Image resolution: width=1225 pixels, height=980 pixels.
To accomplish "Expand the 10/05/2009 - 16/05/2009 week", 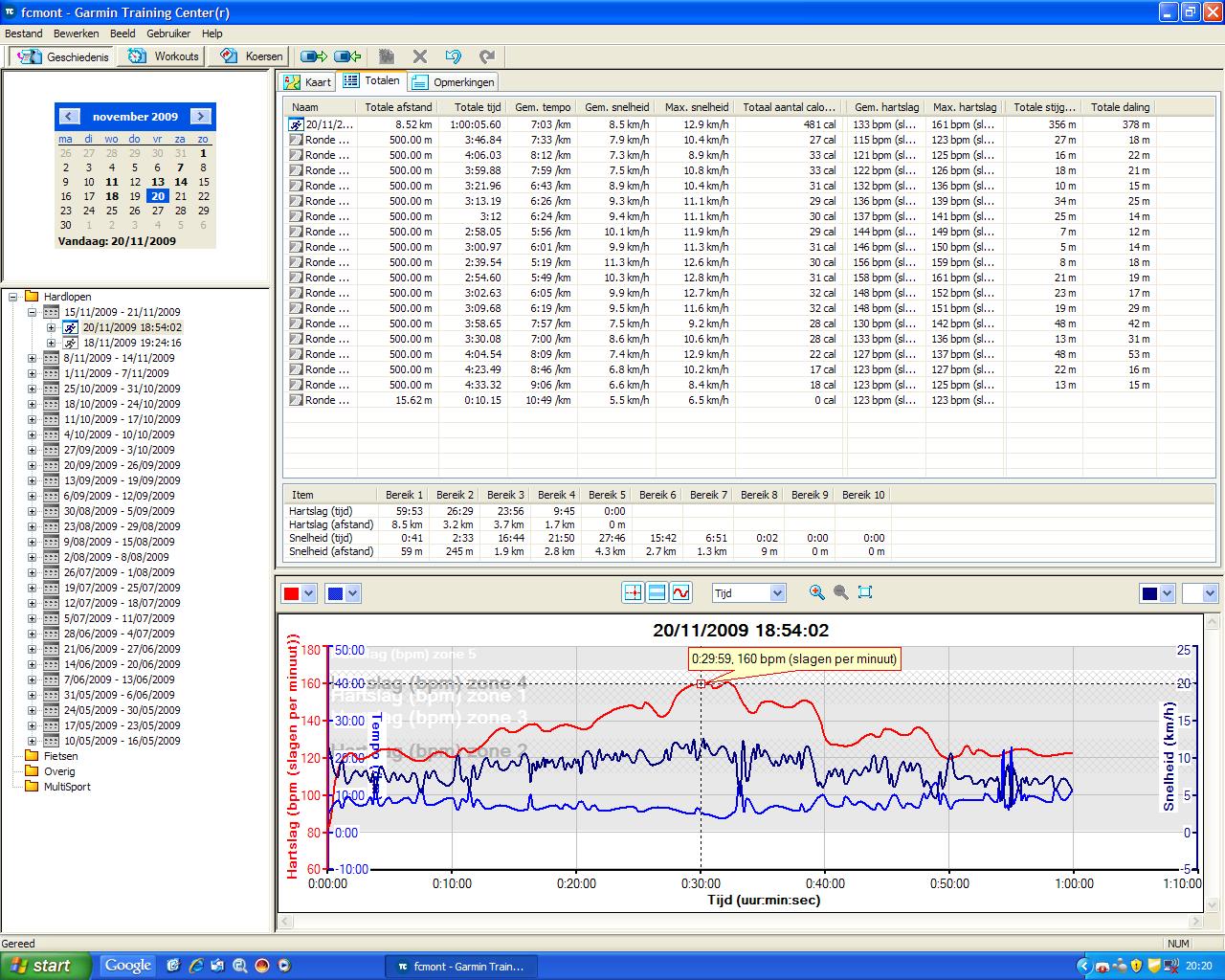I will [32, 741].
